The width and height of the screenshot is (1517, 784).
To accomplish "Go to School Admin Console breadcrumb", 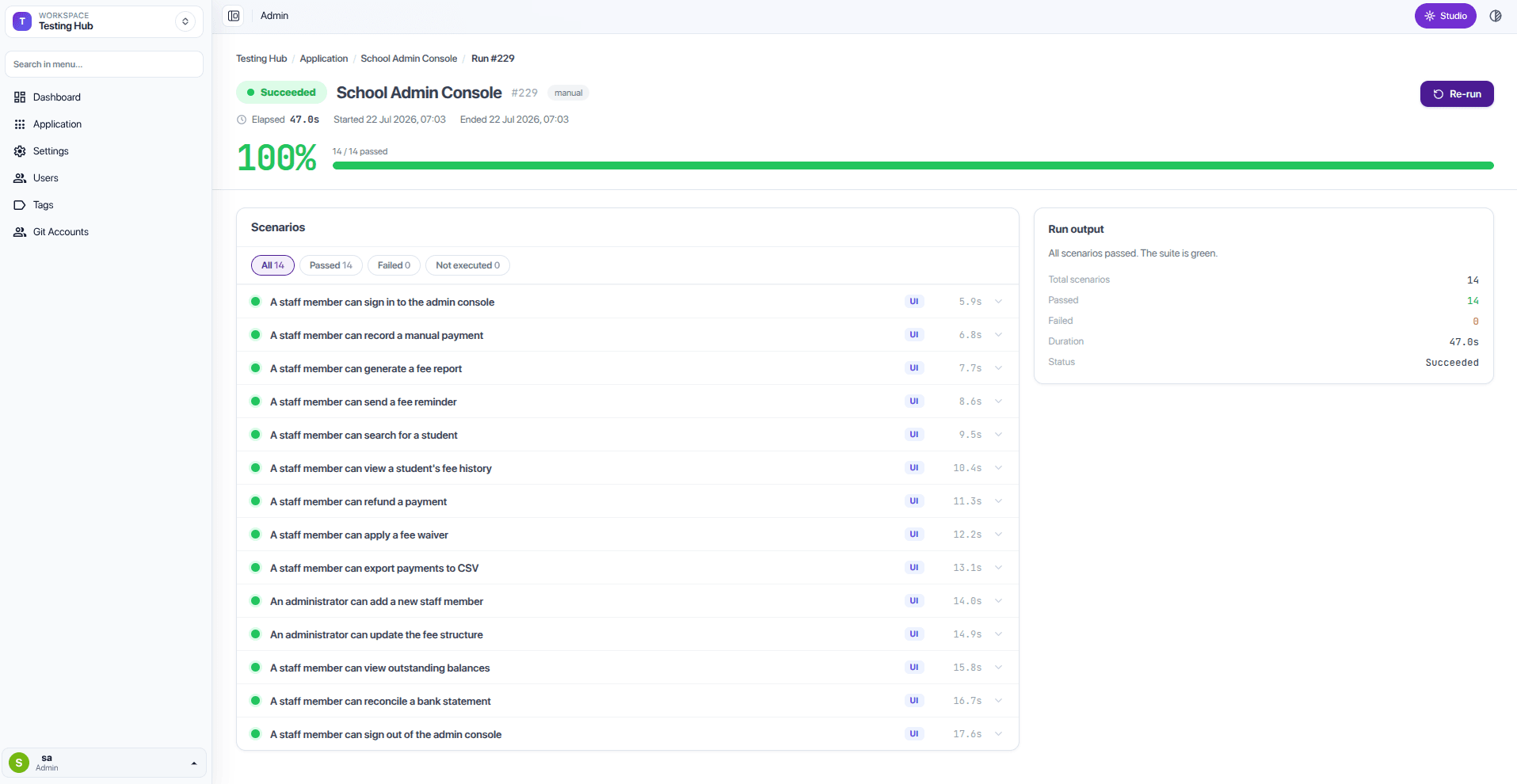I will coord(409,59).
